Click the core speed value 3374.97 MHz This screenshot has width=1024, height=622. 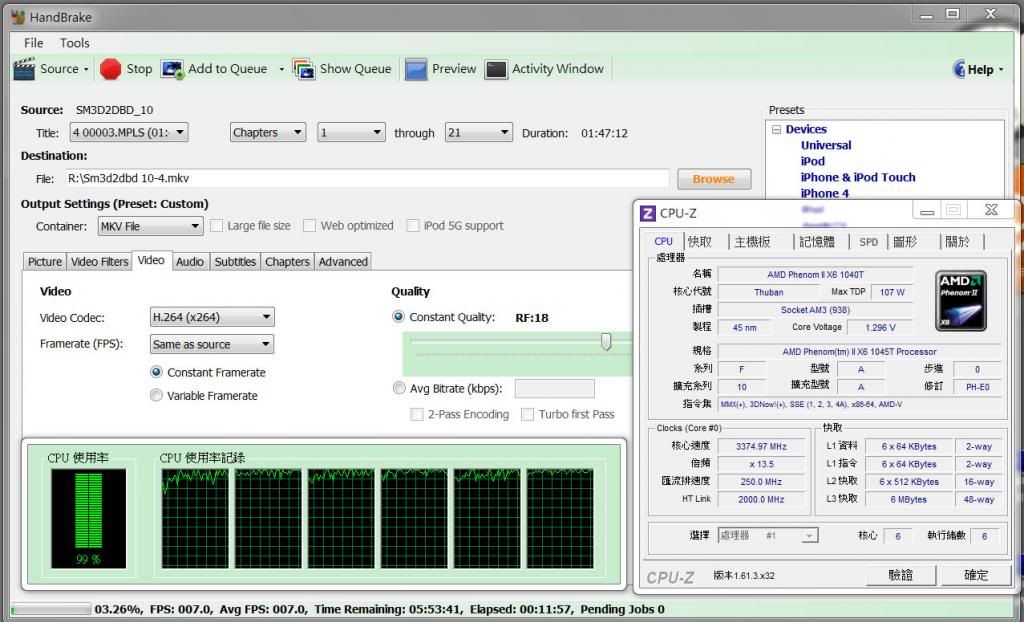[x=761, y=446]
